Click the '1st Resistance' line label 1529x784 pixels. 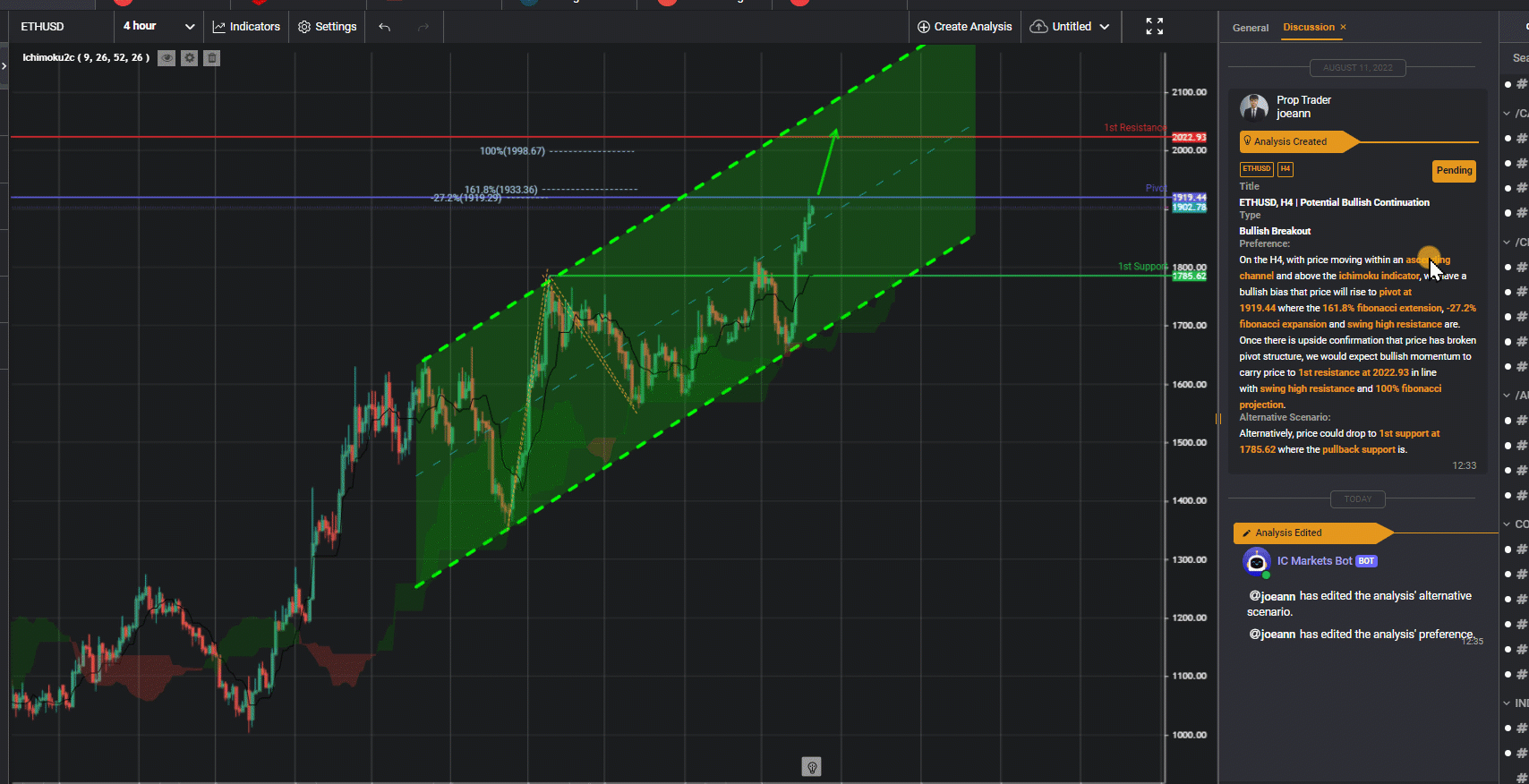1134,128
